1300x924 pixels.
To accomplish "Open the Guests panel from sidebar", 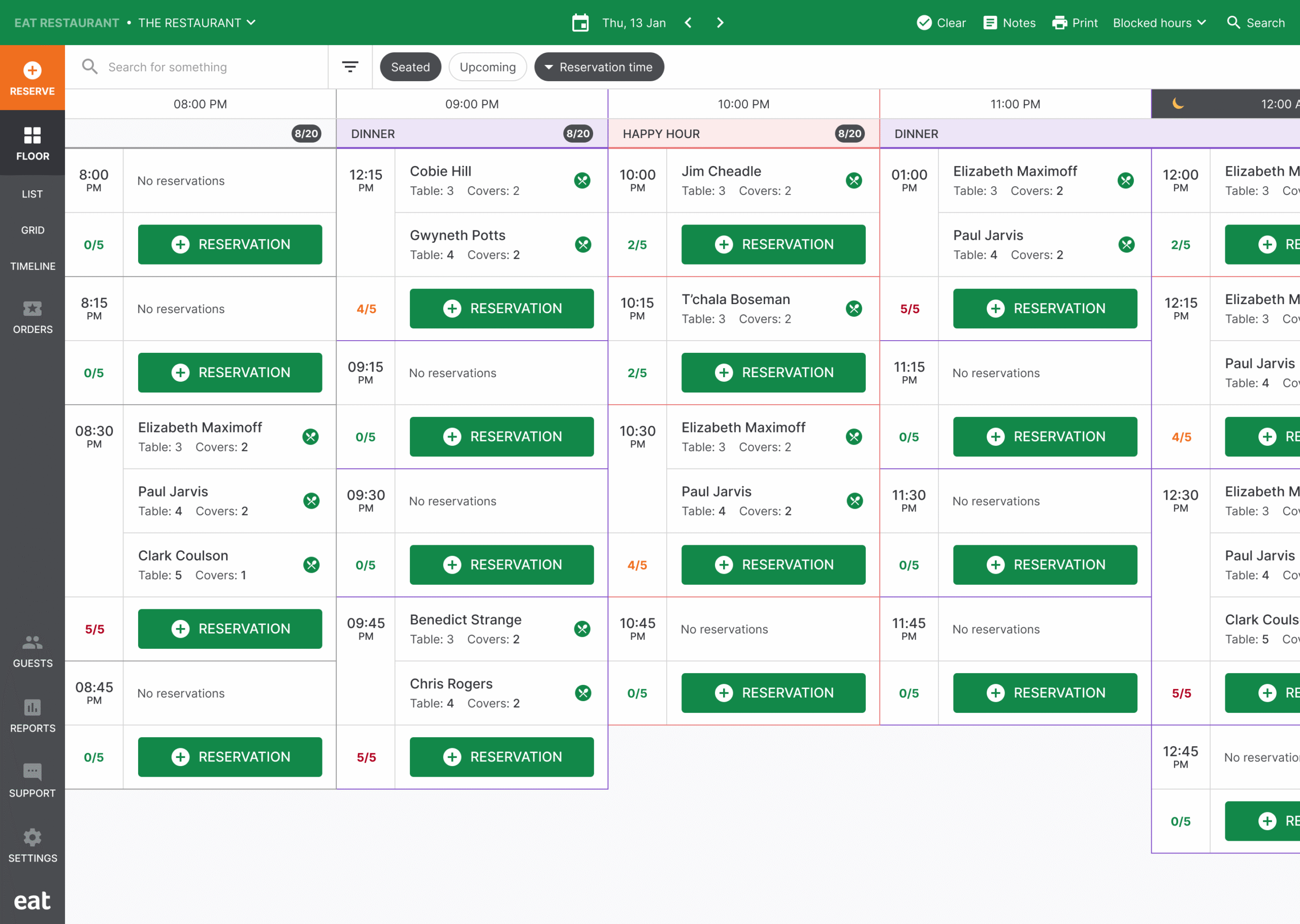I will (x=32, y=651).
